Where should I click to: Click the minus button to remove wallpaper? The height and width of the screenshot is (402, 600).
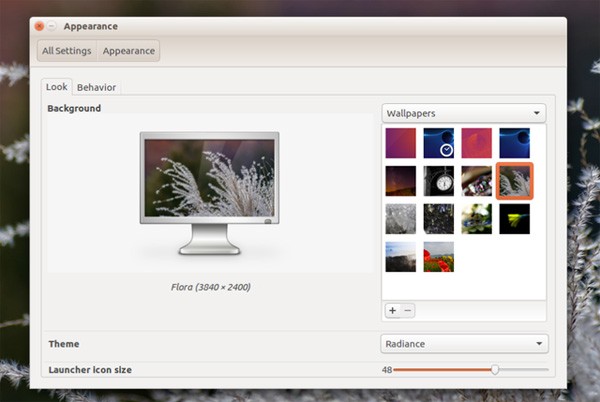click(408, 311)
